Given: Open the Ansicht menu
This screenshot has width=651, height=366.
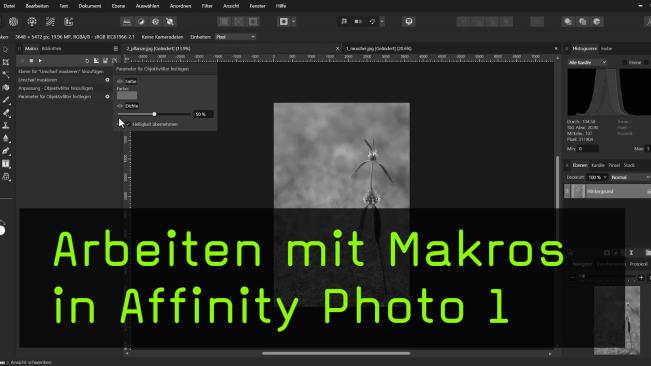Looking at the screenshot, I should tap(231, 6).
